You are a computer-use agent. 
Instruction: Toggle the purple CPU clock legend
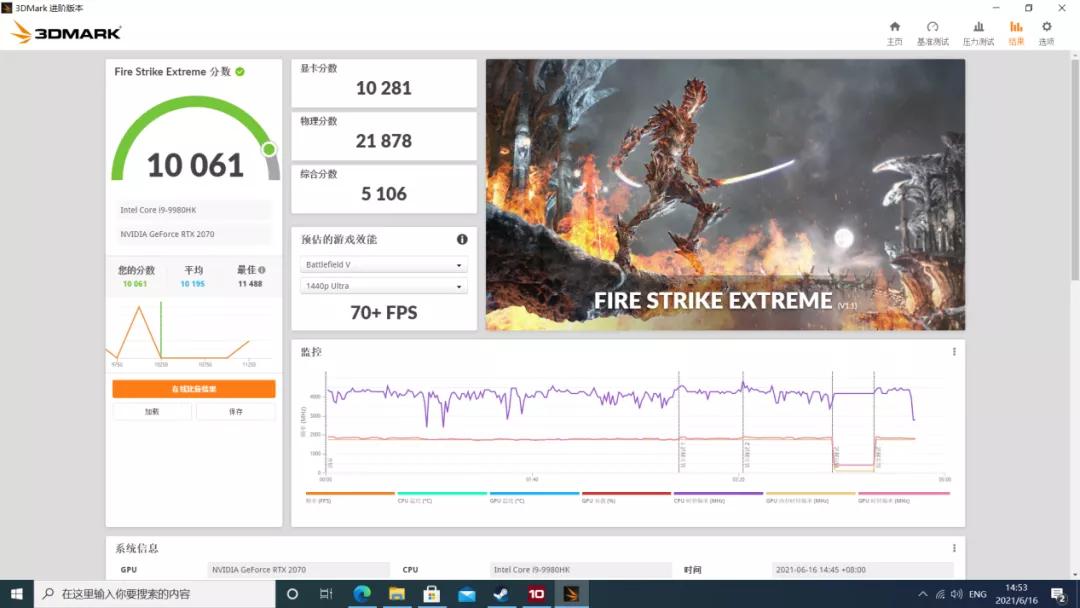718,497
